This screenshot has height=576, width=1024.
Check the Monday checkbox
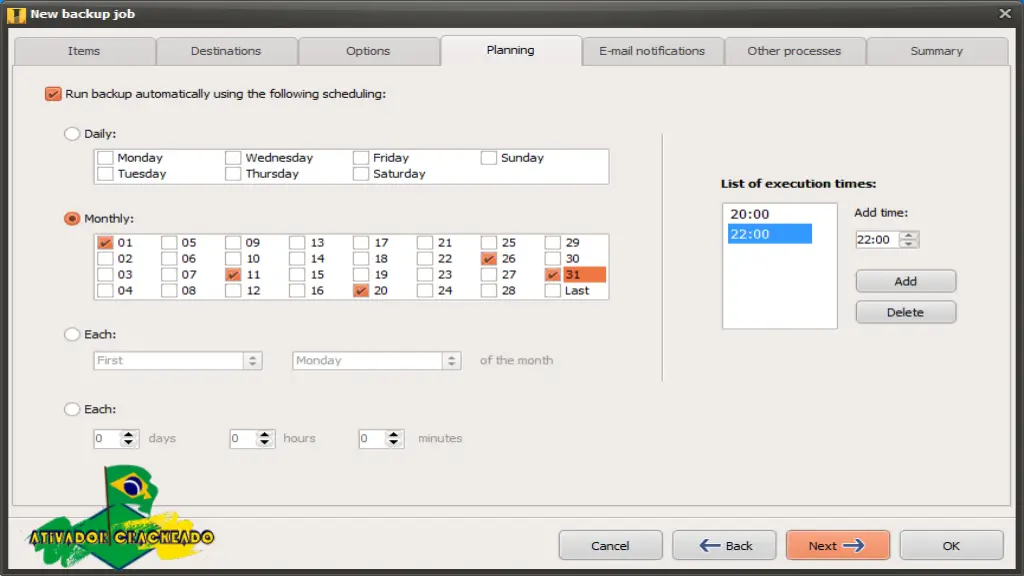coord(105,158)
